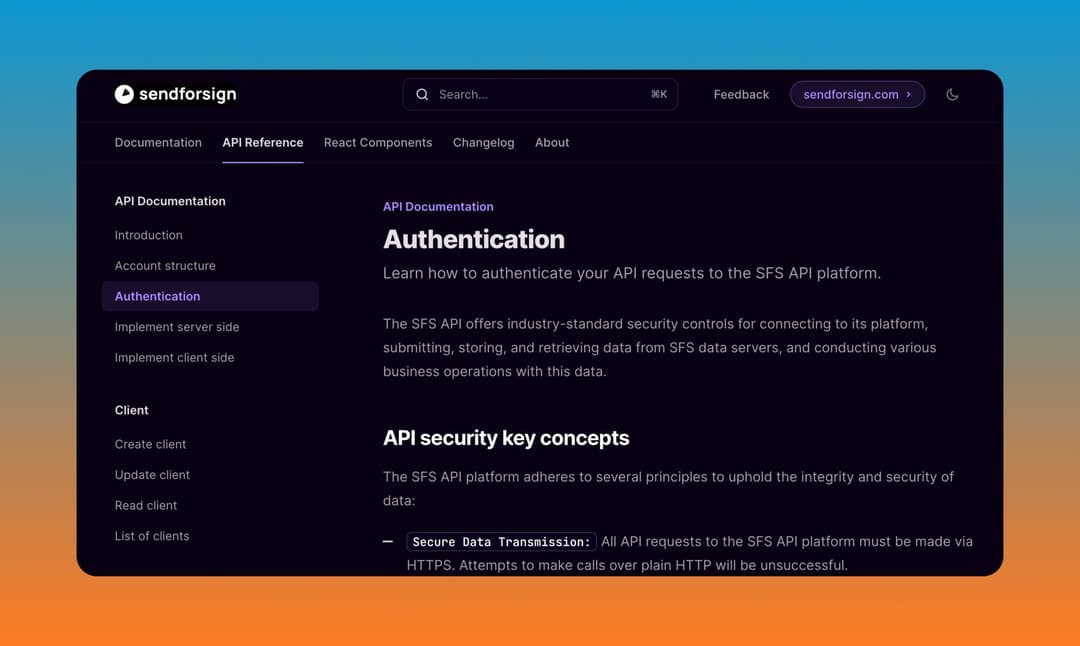The height and width of the screenshot is (646, 1080).
Task: Select Account structure sidebar item
Action: pyautogui.click(x=165, y=265)
